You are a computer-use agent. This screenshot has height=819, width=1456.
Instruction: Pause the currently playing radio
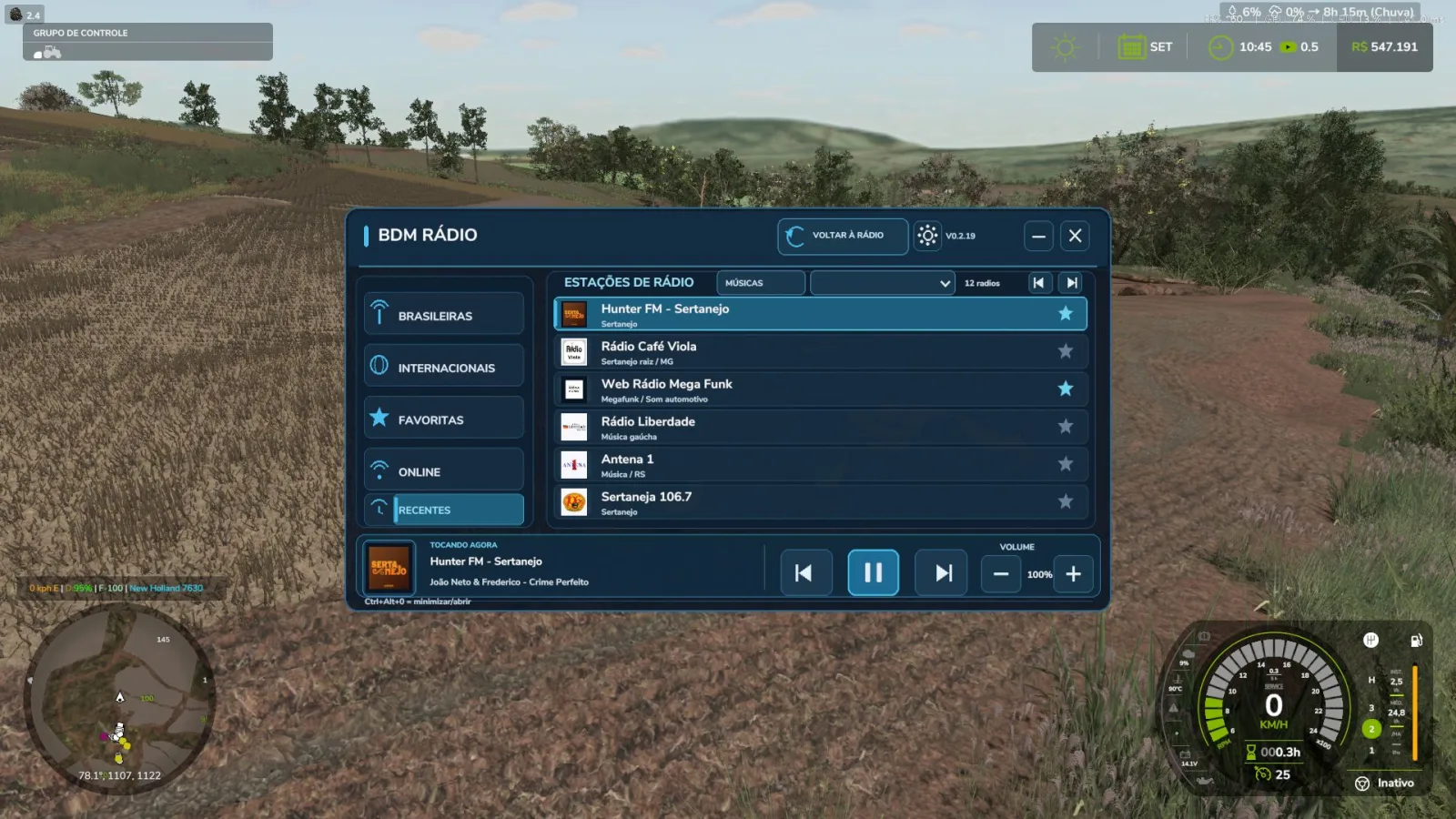873,573
